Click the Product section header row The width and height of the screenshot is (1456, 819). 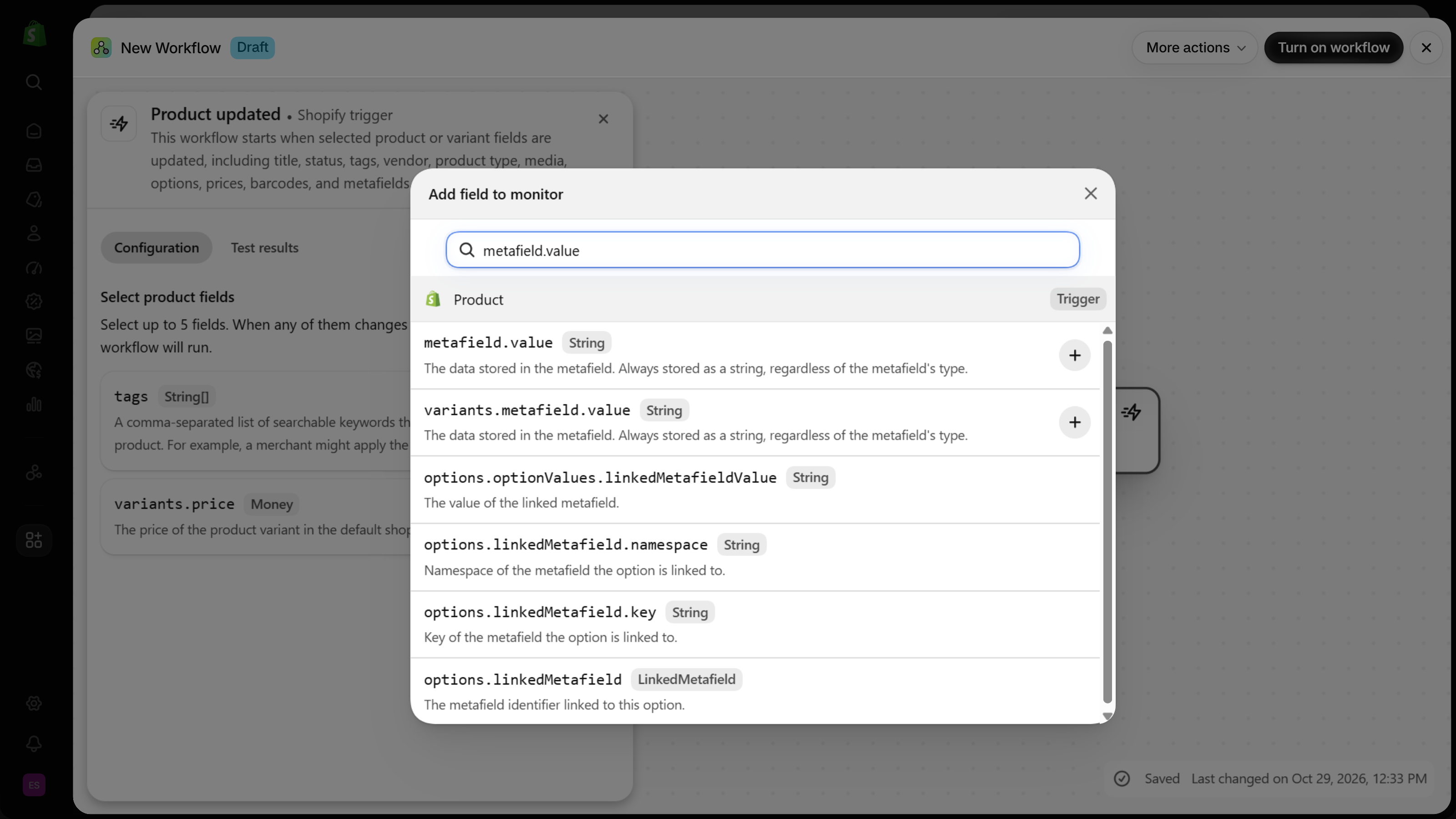[763, 299]
